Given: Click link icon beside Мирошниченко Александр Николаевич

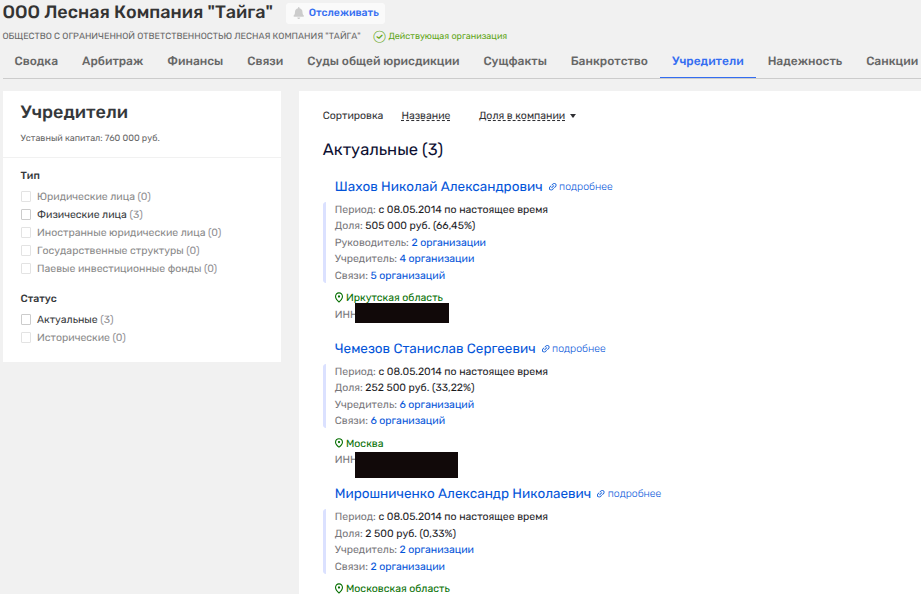Looking at the screenshot, I should click(x=601, y=494).
